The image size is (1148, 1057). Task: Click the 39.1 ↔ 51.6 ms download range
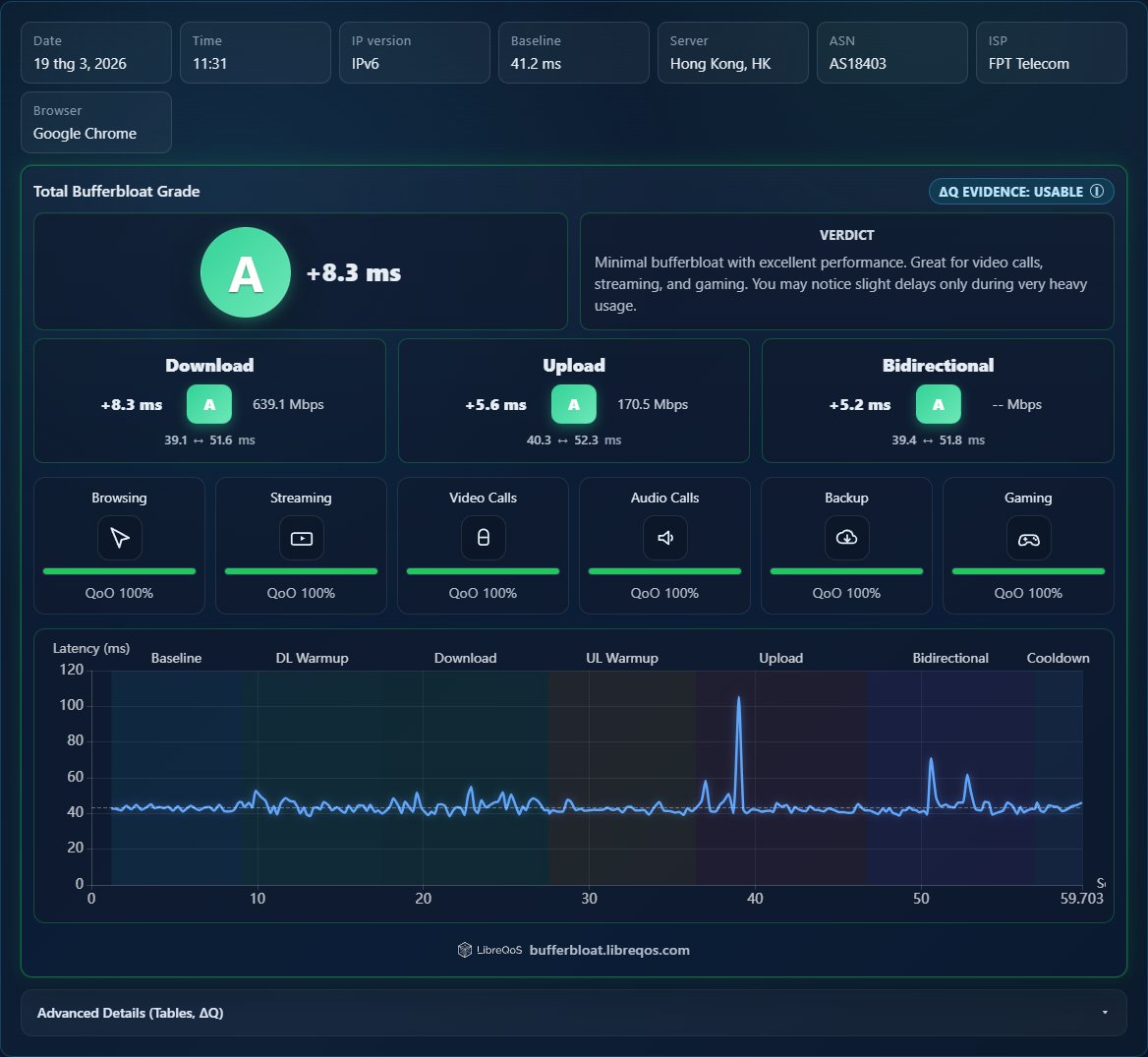[209, 440]
